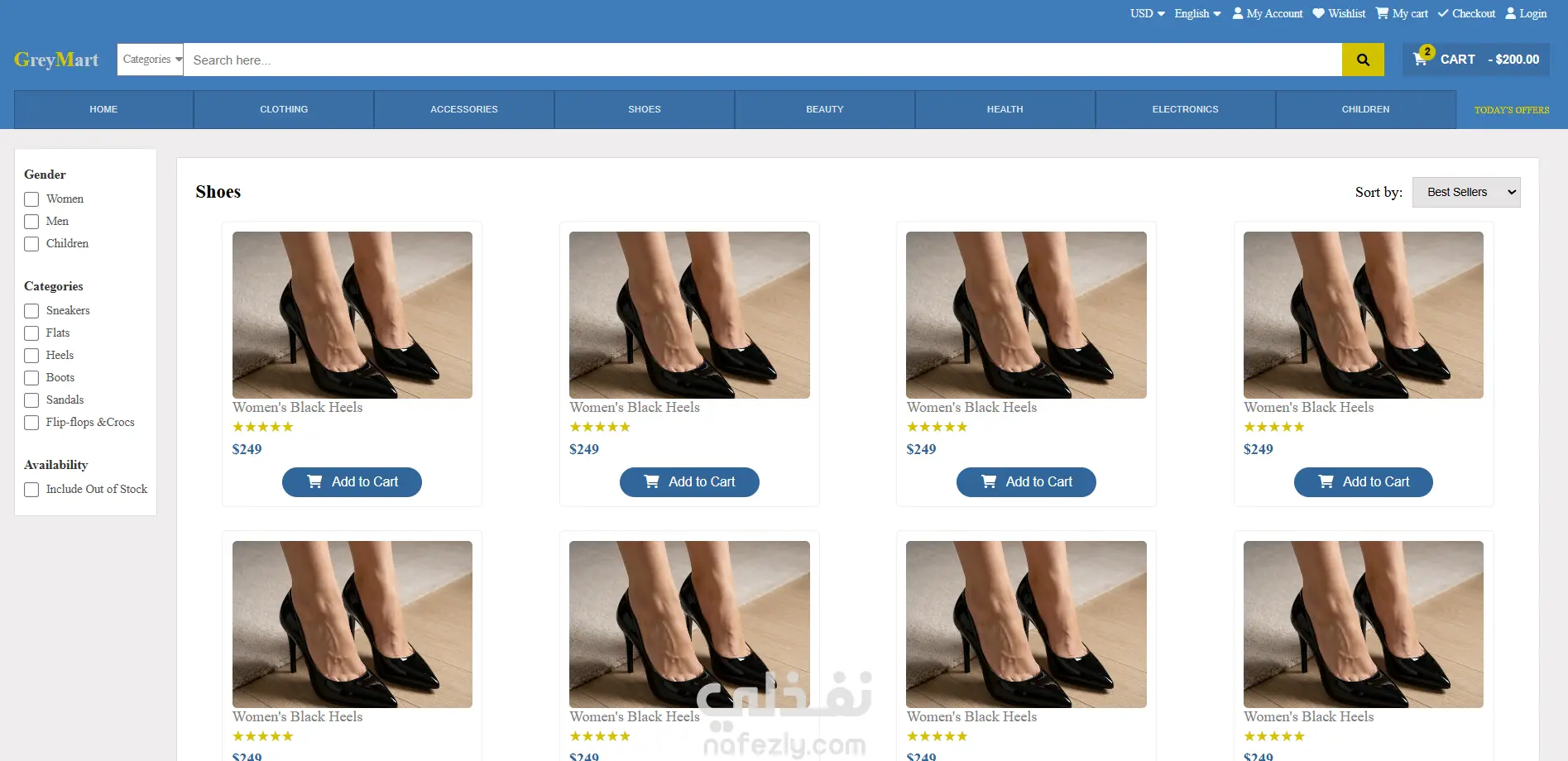Expand the Categories dropdown beside search
The width and height of the screenshot is (1568, 761).
pos(151,60)
